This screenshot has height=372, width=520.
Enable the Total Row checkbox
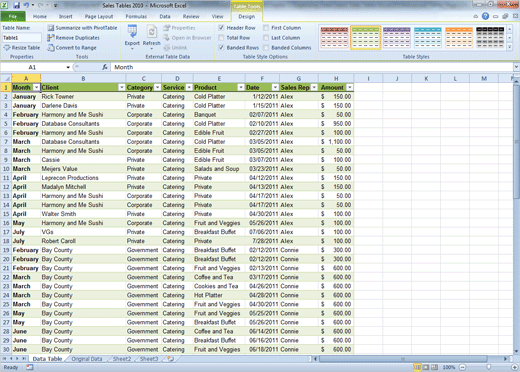click(x=221, y=38)
